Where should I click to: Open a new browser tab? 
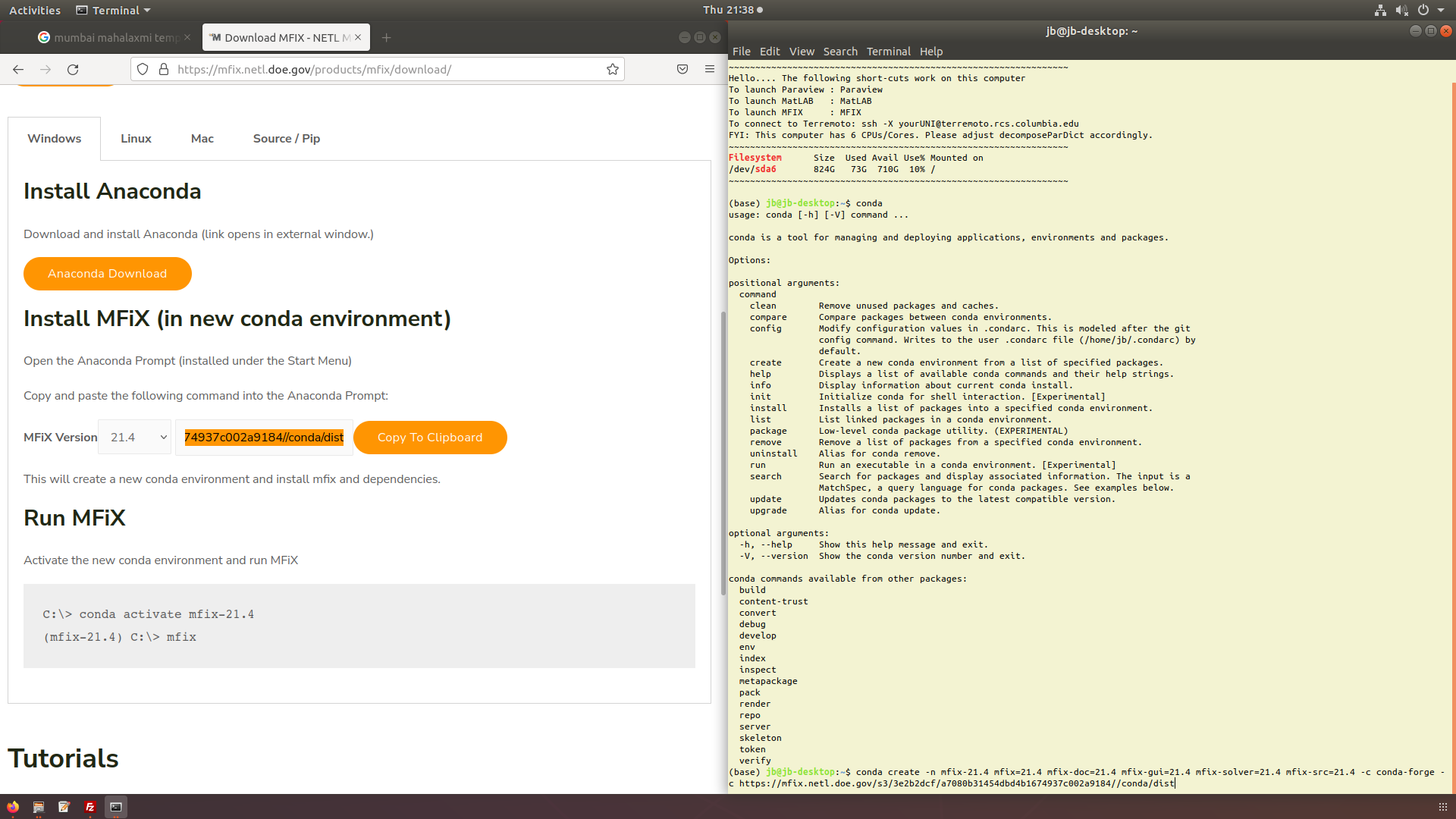(387, 38)
